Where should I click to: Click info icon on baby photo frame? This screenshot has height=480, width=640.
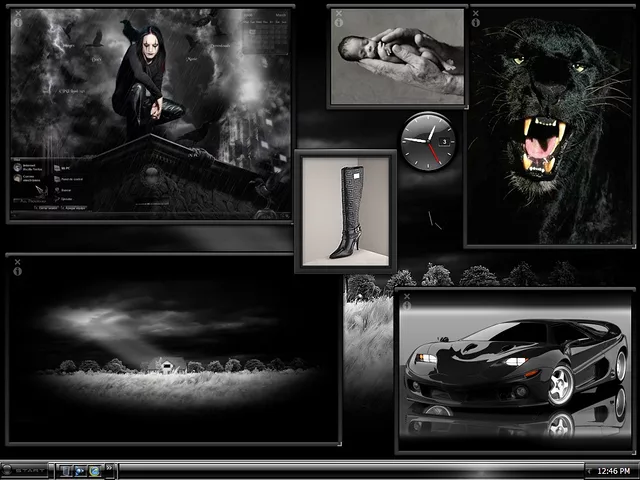338,23
